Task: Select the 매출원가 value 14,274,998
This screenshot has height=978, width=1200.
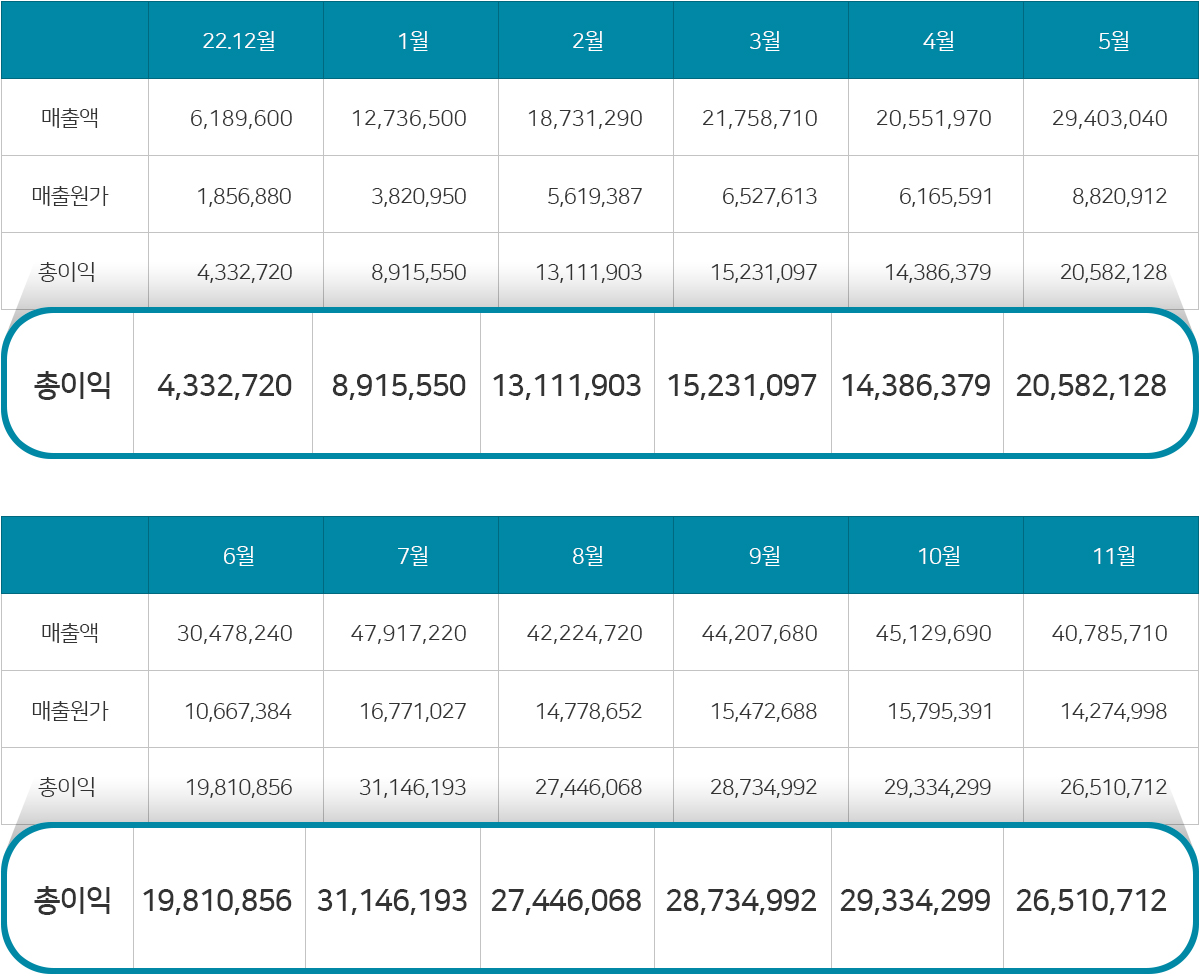Action: pos(1113,711)
